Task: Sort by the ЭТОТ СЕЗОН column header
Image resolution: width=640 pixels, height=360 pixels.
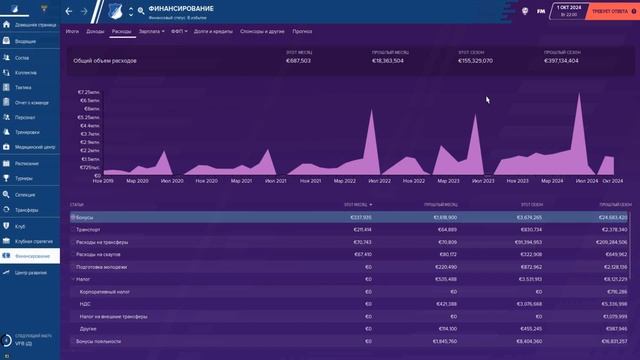Action: click(532, 204)
